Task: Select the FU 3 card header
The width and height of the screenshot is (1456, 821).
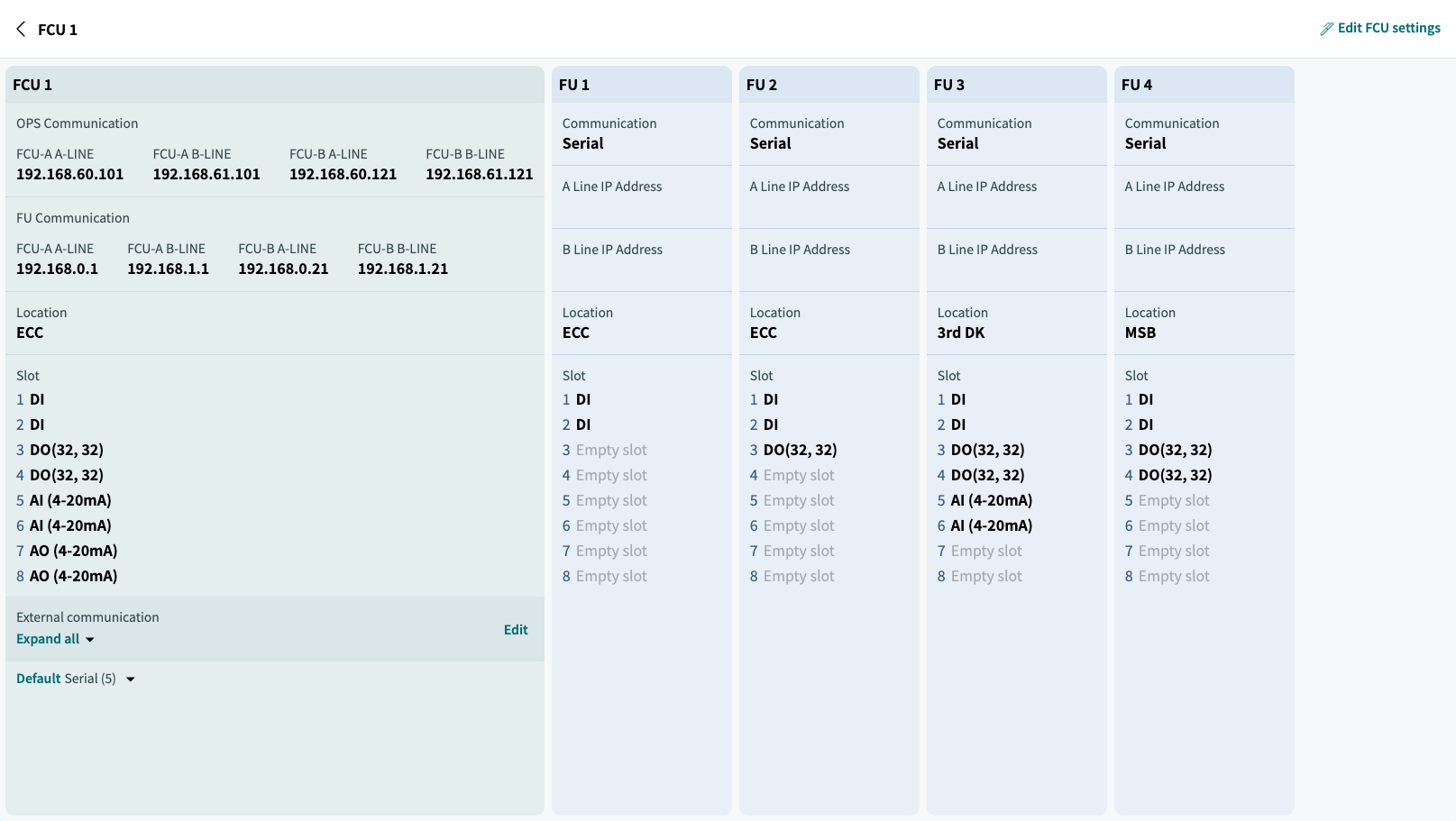Action: (1017, 85)
